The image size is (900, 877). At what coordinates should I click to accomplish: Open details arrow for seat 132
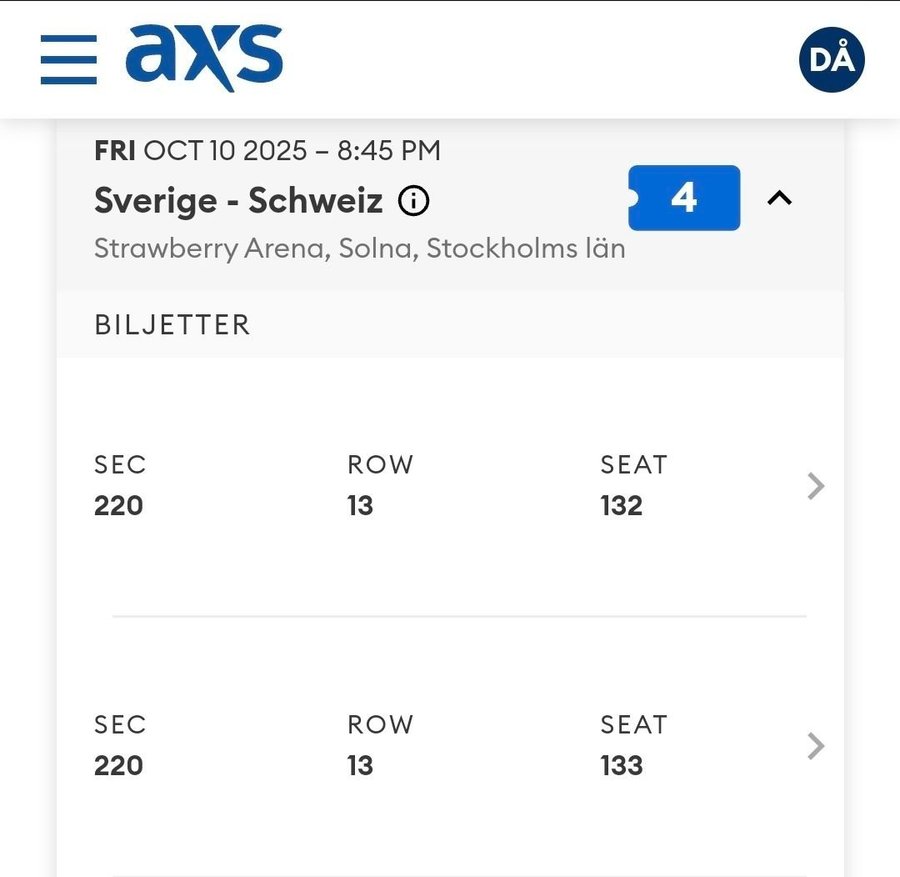(x=816, y=486)
